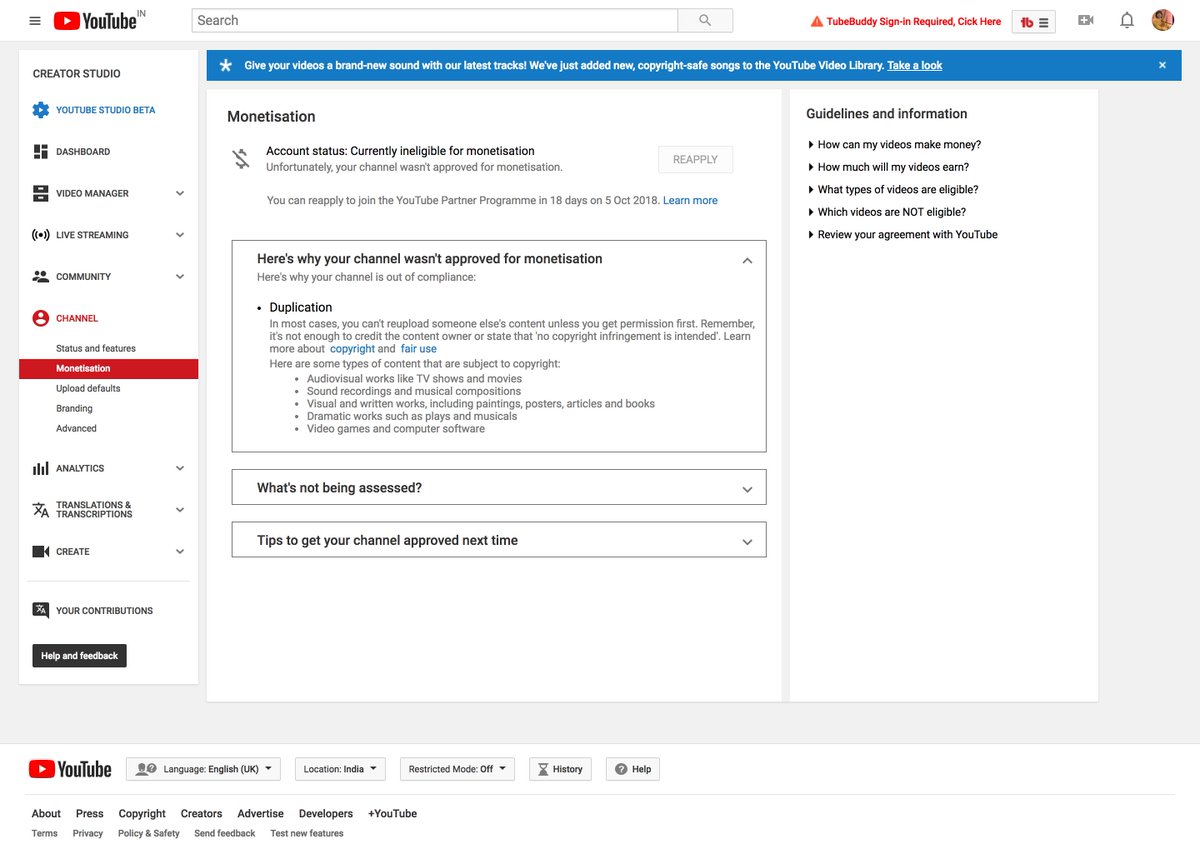
Task: Open the footer Creators link
Action: point(201,814)
